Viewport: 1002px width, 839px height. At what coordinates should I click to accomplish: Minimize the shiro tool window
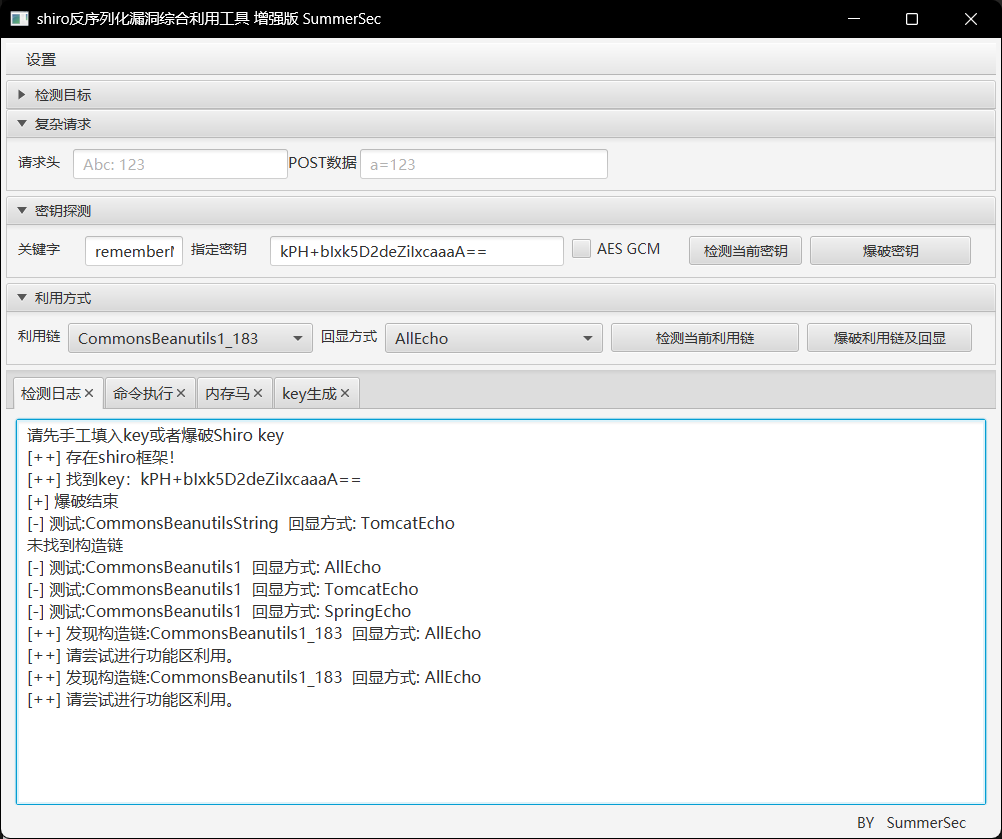pyautogui.click(x=854, y=19)
